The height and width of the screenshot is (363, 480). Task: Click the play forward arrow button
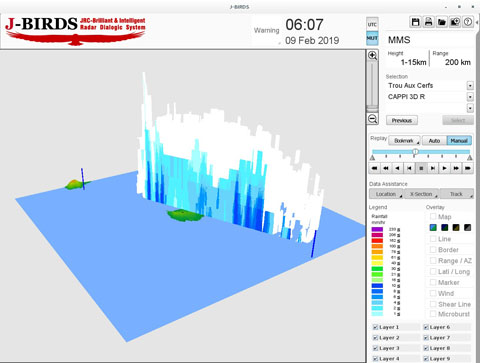click(444, 168)
